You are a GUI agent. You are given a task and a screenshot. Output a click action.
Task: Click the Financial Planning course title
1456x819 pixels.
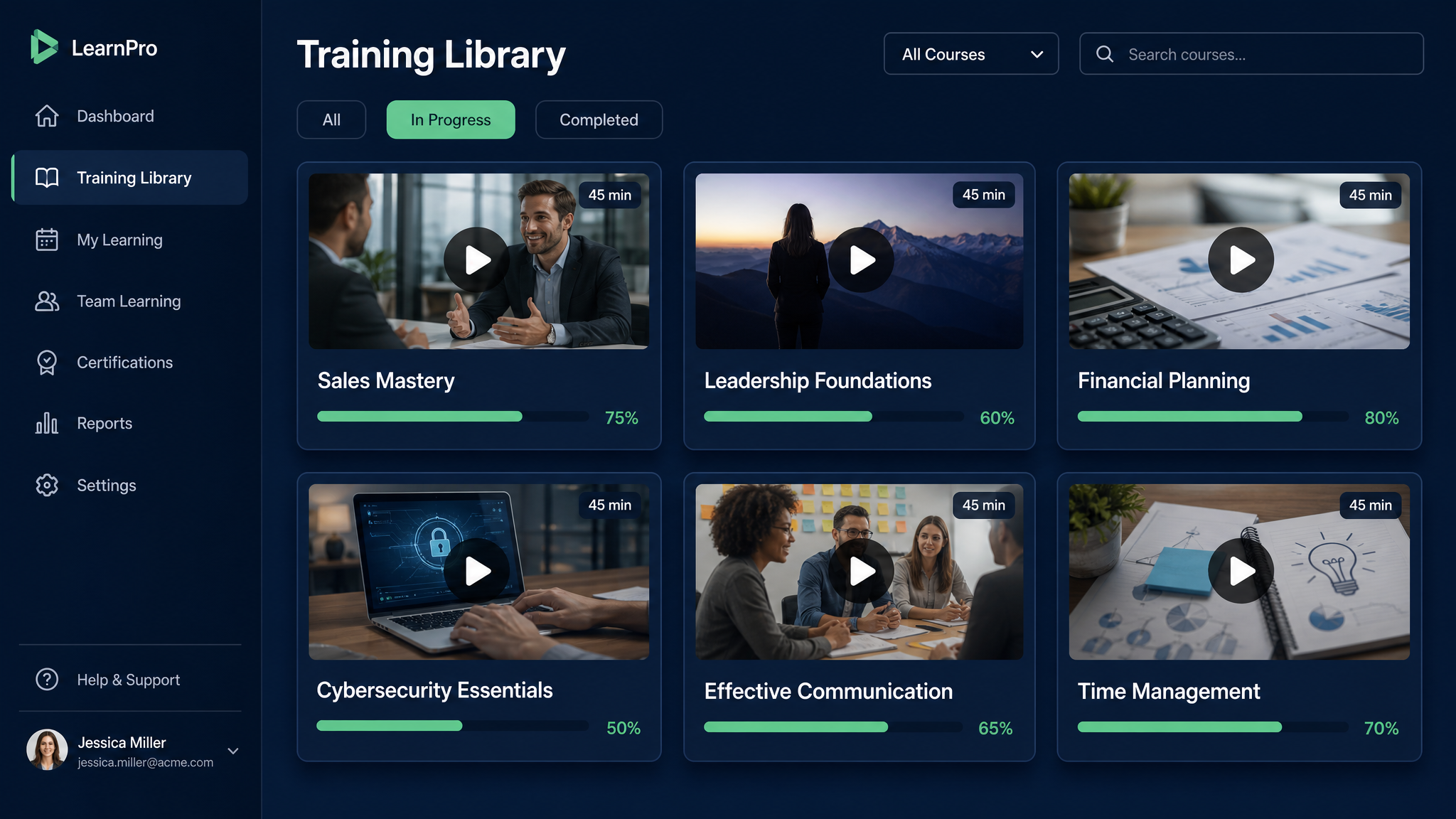pos(1164,380)
